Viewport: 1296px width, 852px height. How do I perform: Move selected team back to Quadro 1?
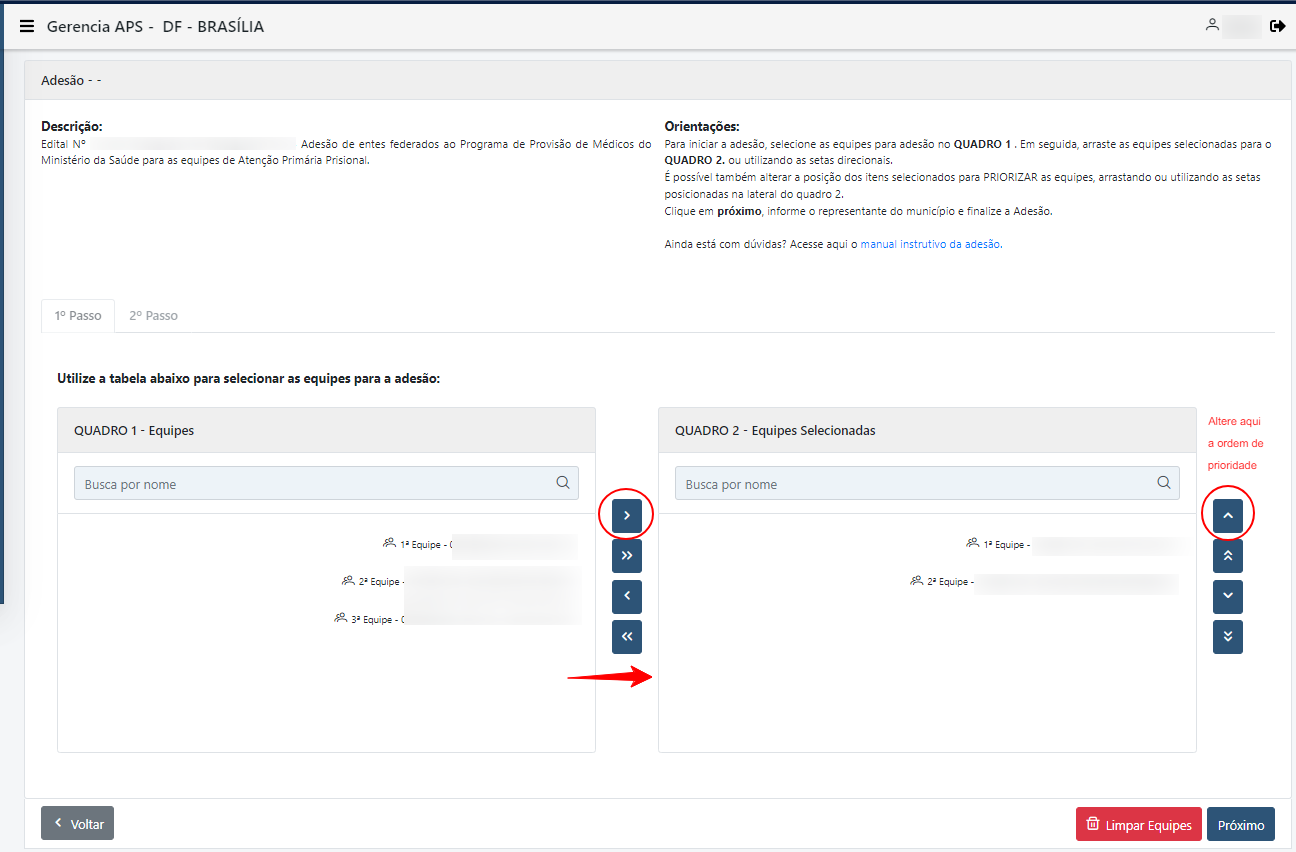627,596
